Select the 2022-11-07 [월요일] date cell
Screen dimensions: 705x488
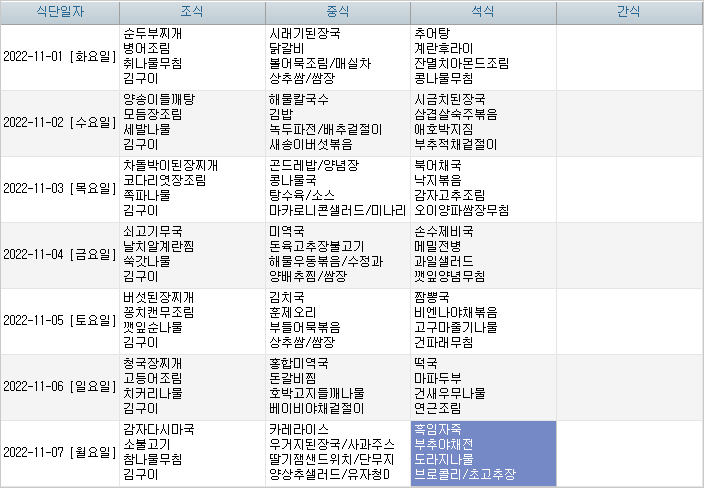[x=60, y=452]
